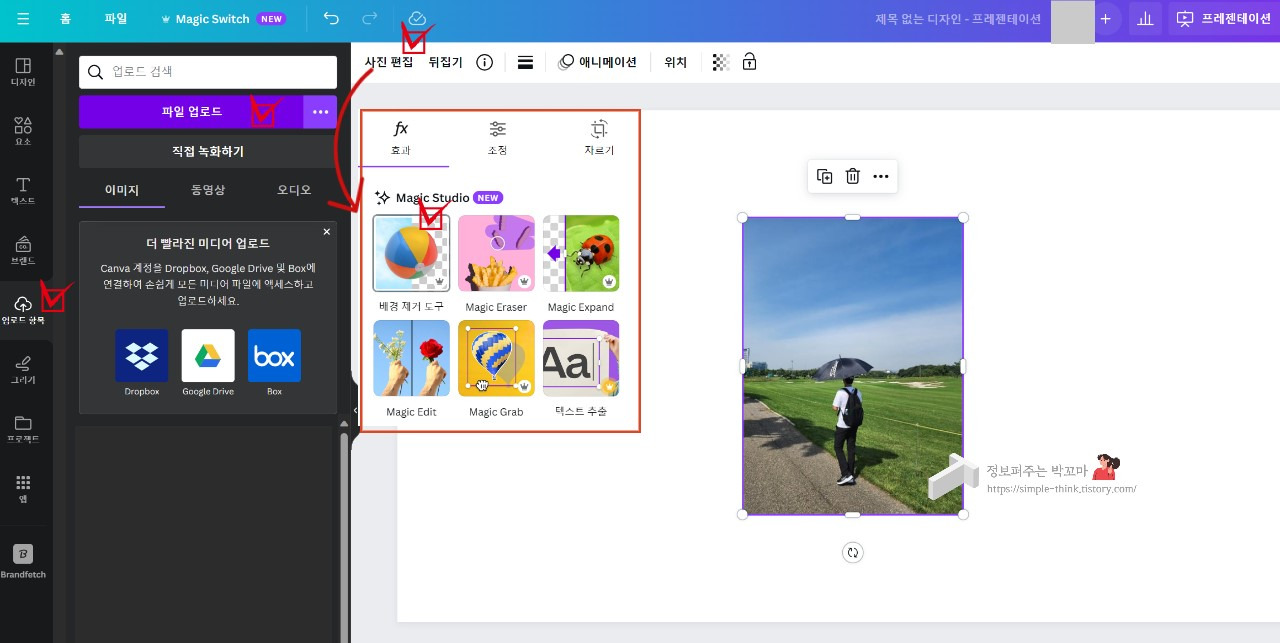Click the Magic Studio heading
1280x643 pixels.
432,198
